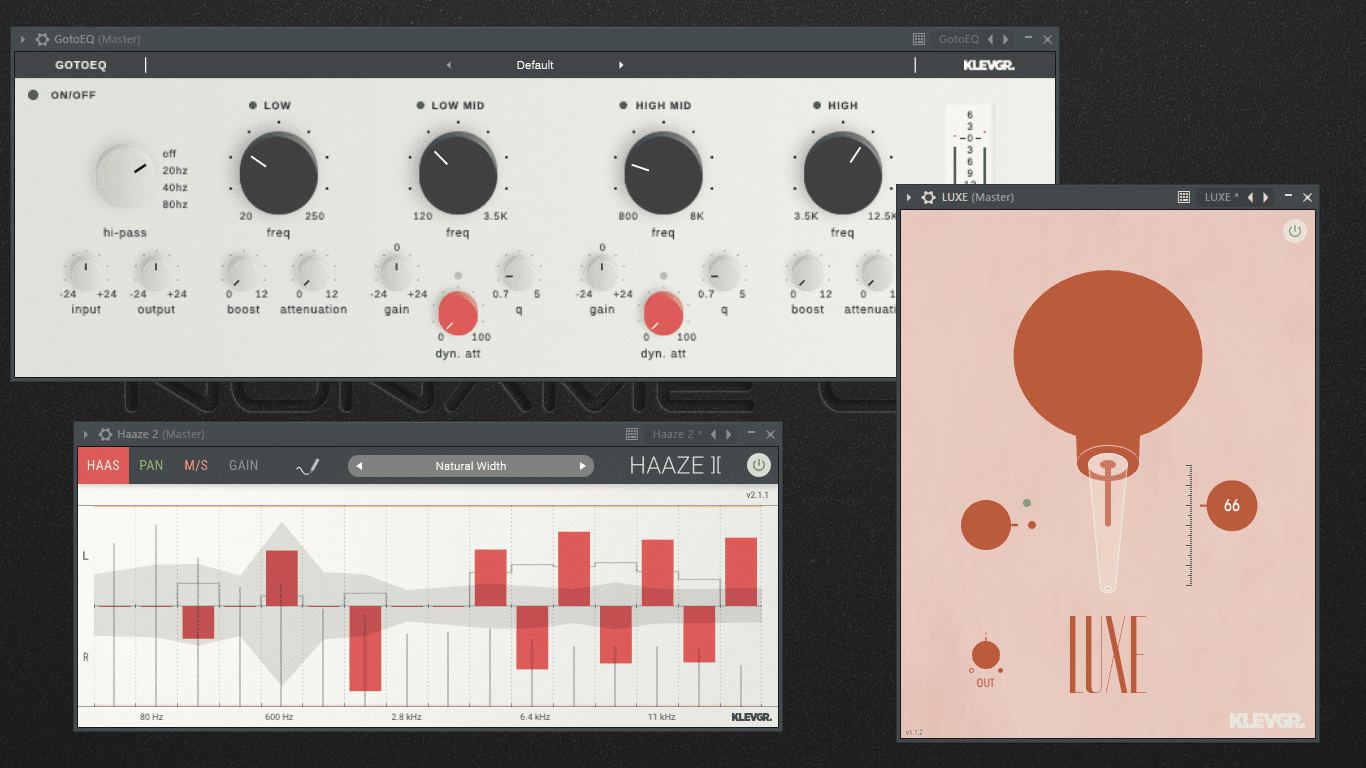
Task: Click next preset arrow in Haaze 2 titlebar
Action: [x=728, y=434]
